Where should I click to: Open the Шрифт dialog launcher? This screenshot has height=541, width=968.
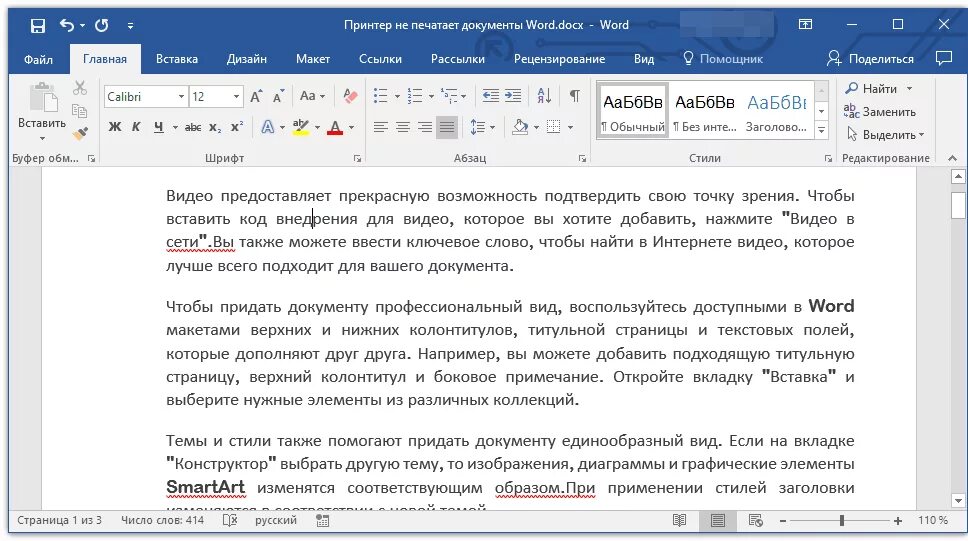[x=357, y=159]
